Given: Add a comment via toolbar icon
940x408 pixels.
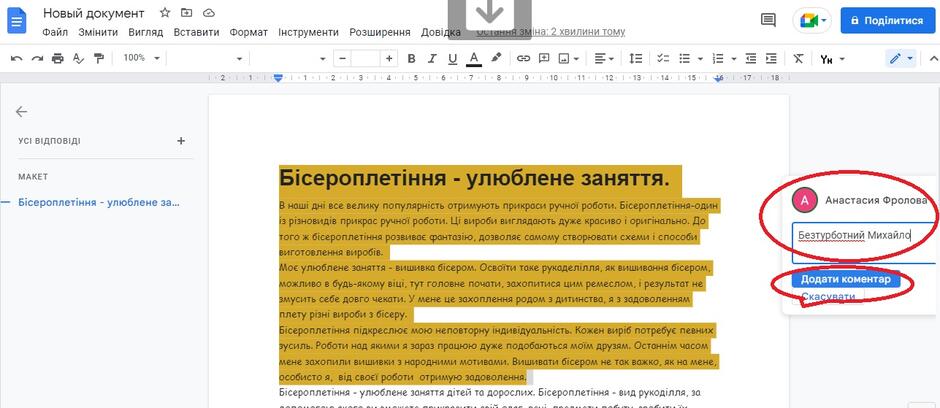Looking at the screenshot, I should tap(544, 58).
